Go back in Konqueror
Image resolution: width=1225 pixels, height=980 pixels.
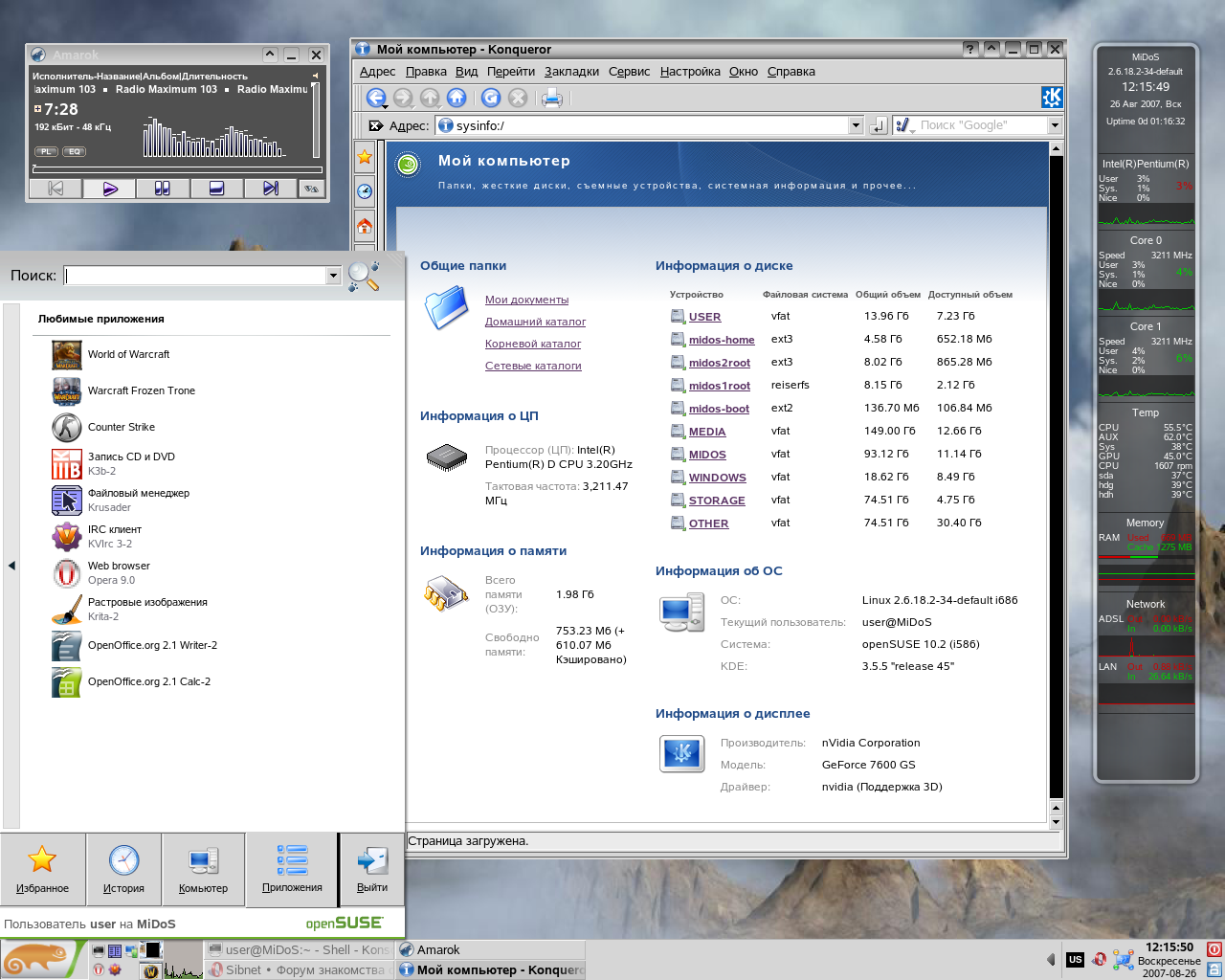[376, 98]
